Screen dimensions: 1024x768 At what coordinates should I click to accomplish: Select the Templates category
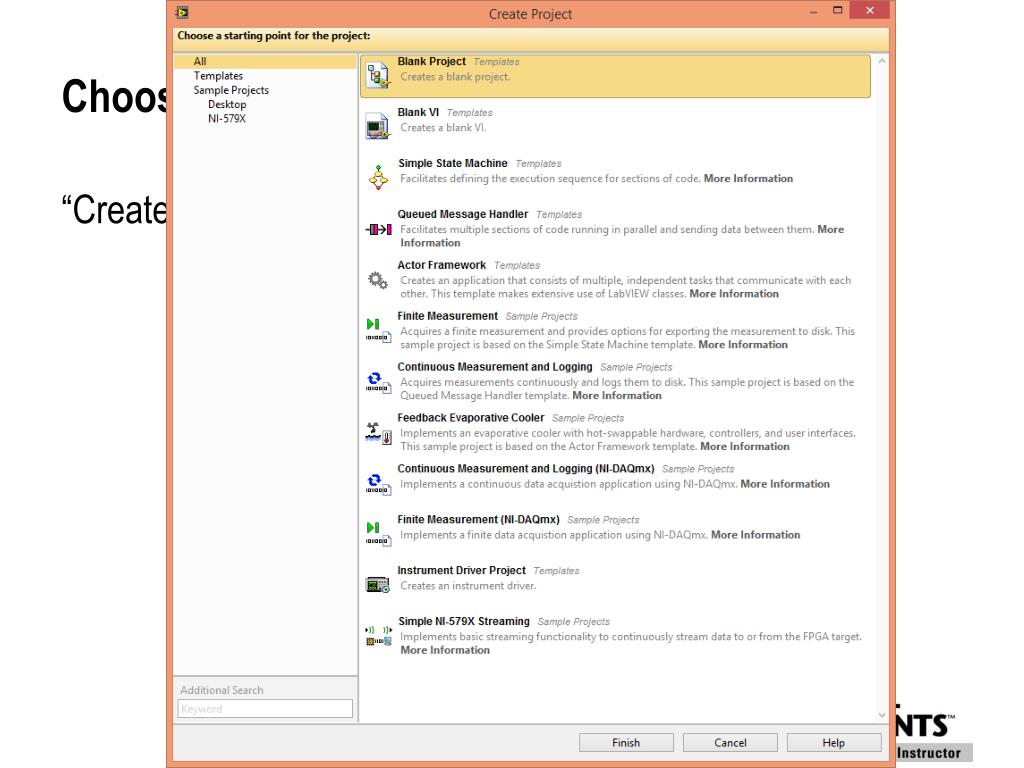(218, 76)
